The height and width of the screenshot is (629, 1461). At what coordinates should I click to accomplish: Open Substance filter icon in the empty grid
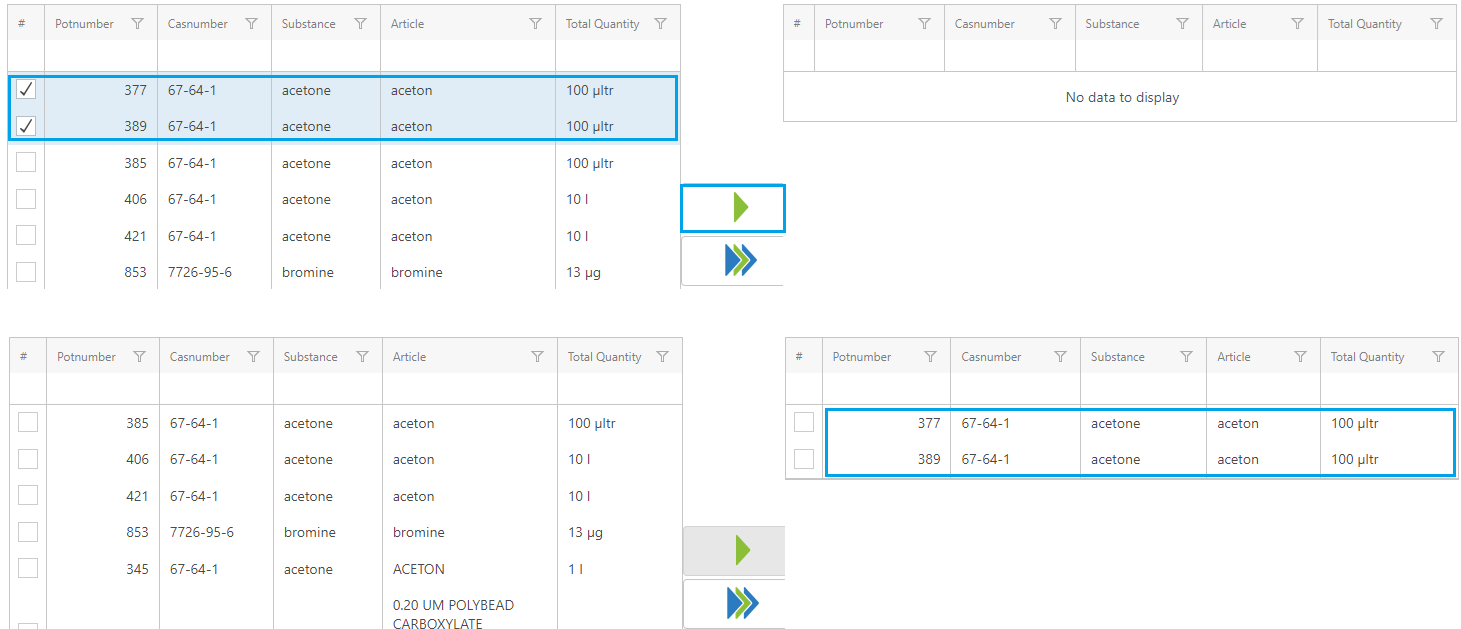tap(1182, 24)
